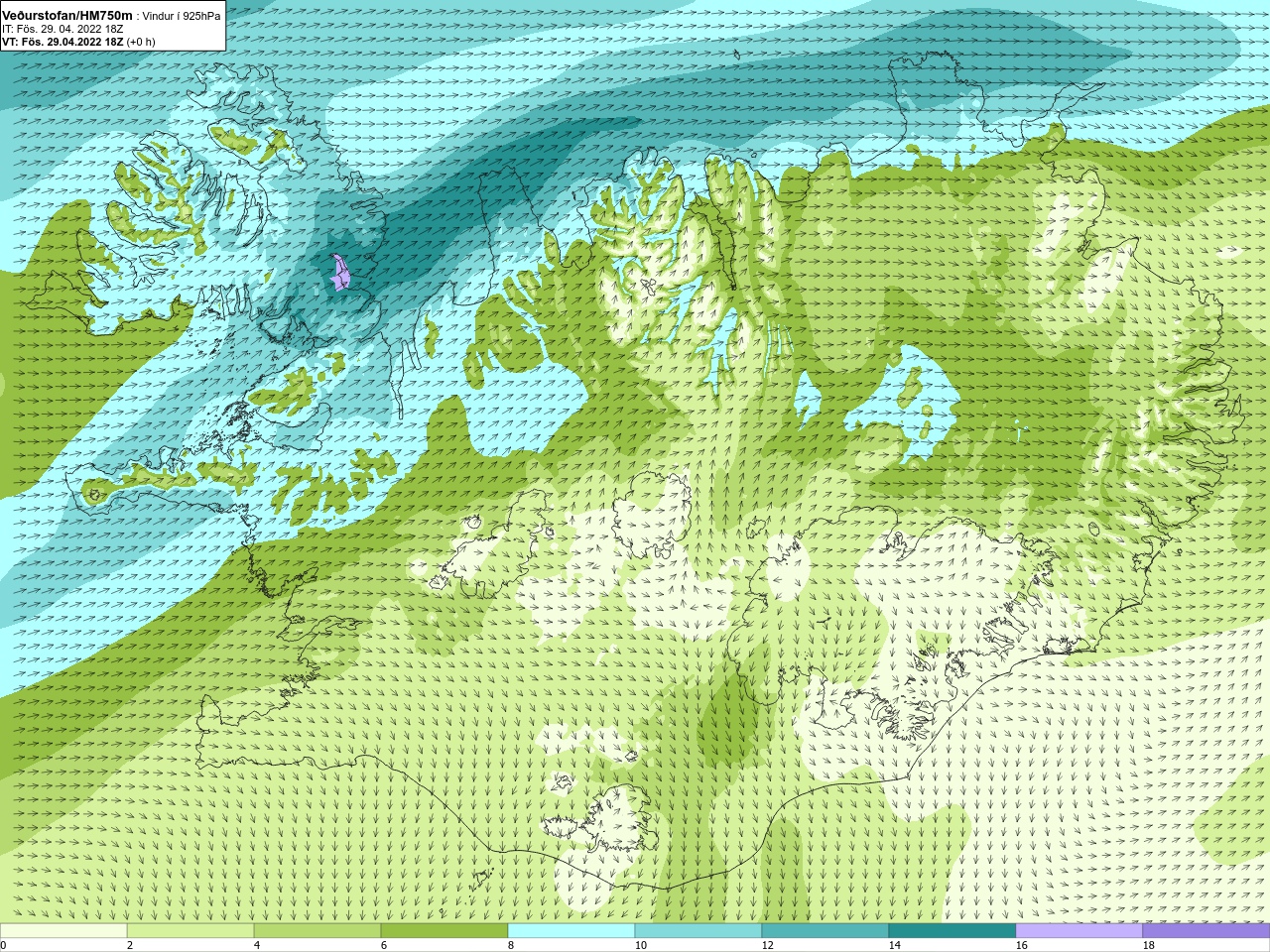Click the pale yellow 0–2 legend swatch
The height and width of the screenshot is (952, 1270).
[63, 931]
